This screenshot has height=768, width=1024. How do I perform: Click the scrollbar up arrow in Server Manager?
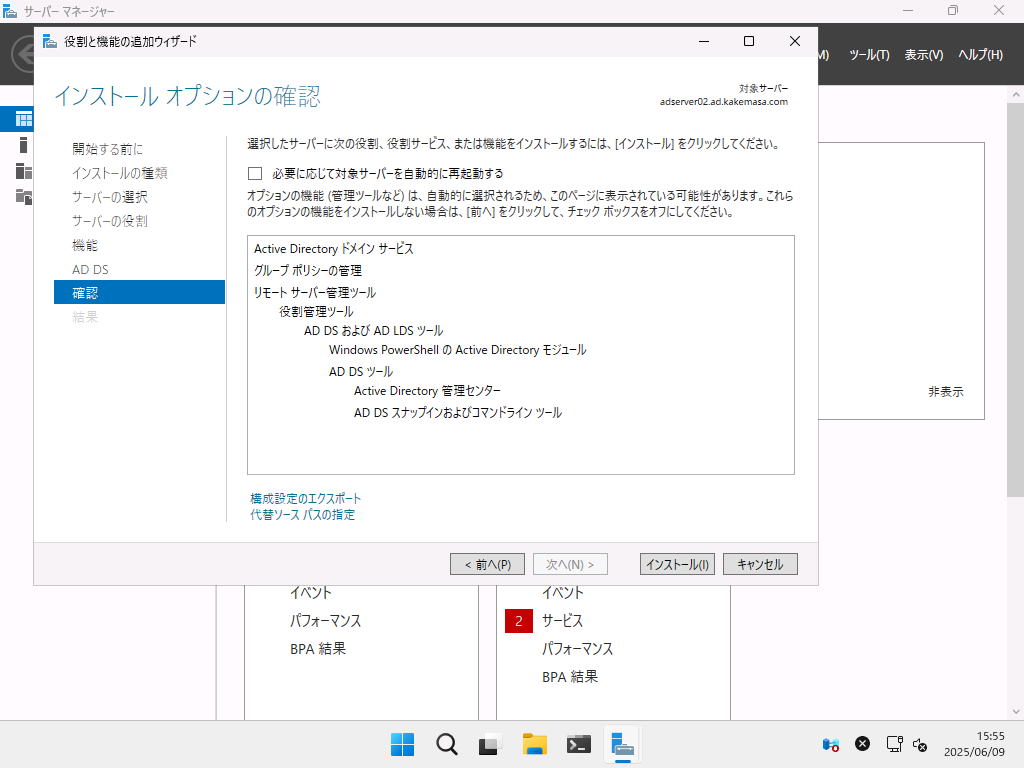tap(1016, 95)
